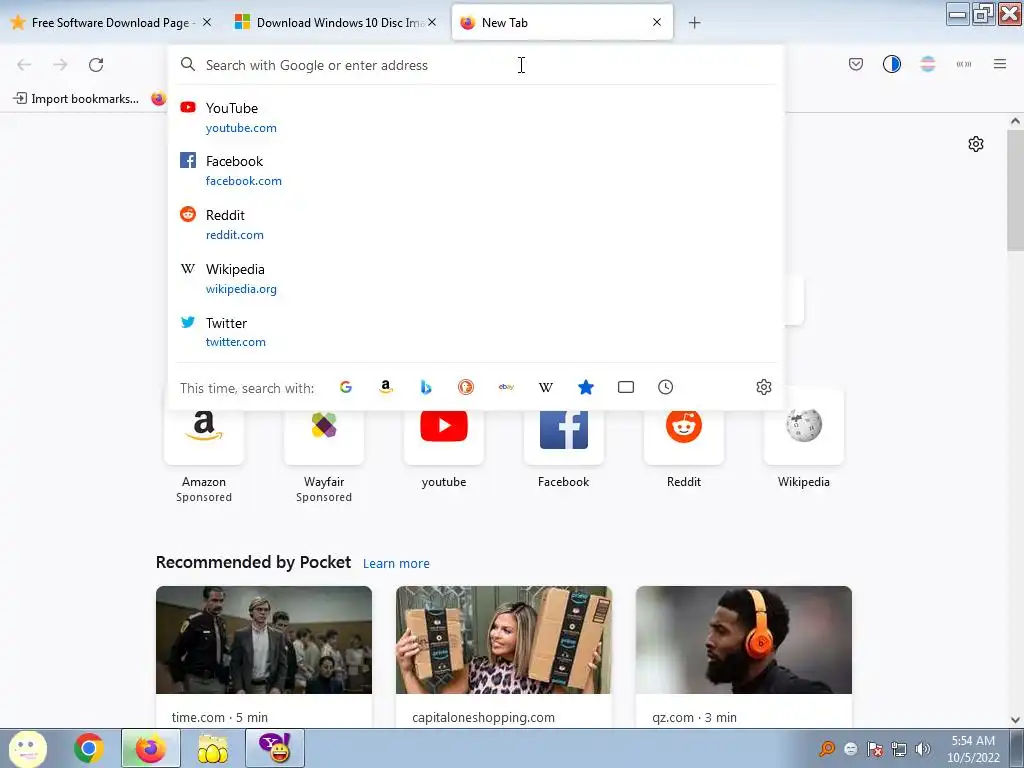
Task: Open the qz.com Pocket story thumbnail
Action: (744, 640)
